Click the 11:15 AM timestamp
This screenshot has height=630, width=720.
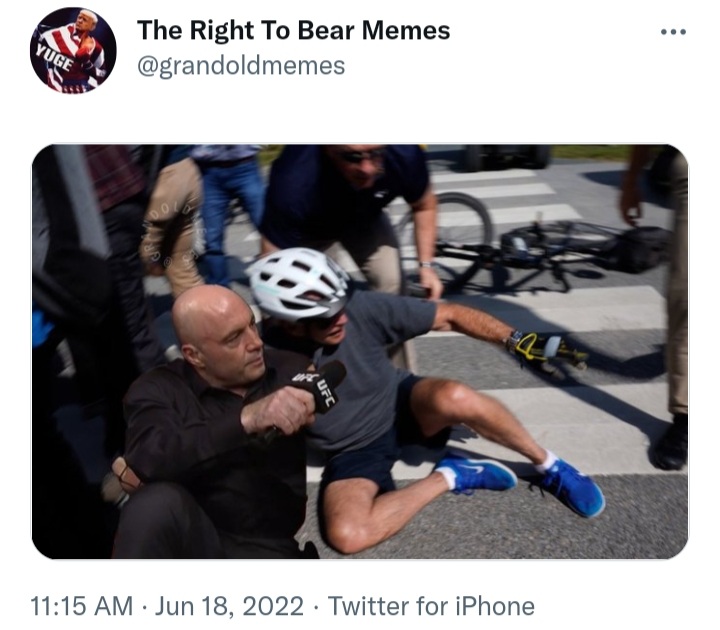[x=81, y=606]
